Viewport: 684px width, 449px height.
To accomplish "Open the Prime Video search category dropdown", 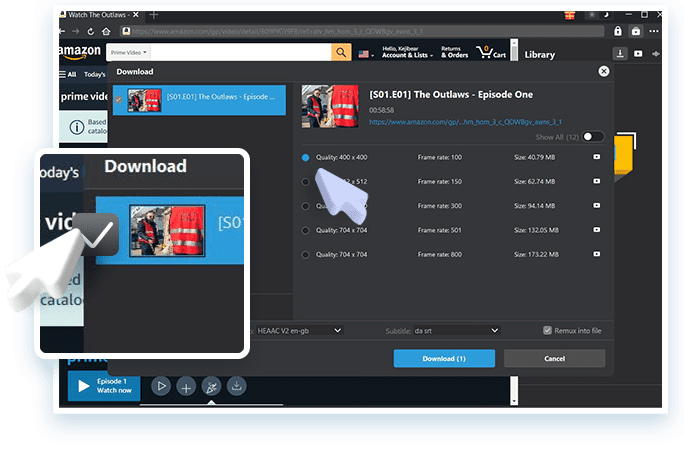I will (x=128, y=52).
